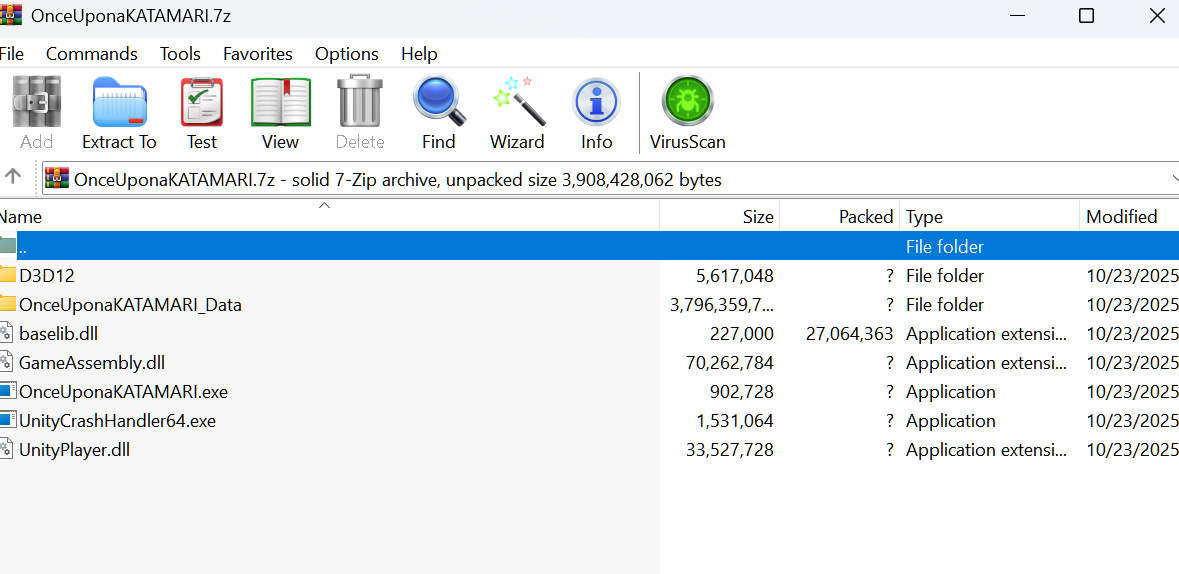Maximize the WinRAR window

coord(1086,15)
